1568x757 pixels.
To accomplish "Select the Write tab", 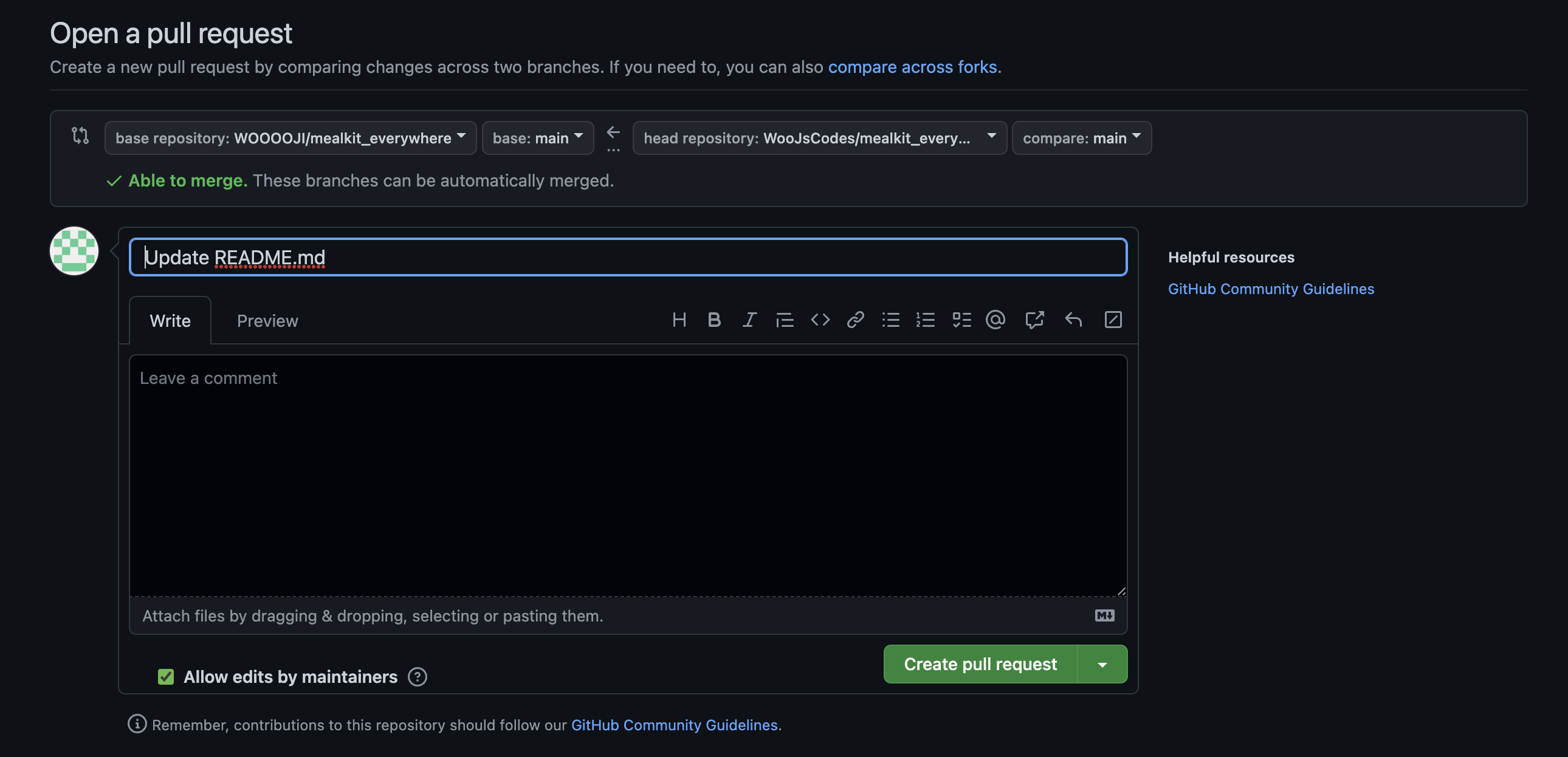I will [170, 321].
